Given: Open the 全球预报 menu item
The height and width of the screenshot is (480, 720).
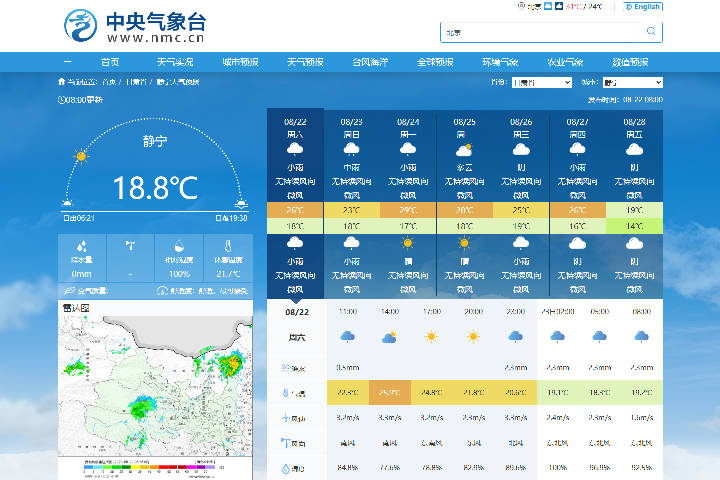Looking at the screenshot, I should click(435, 62).
